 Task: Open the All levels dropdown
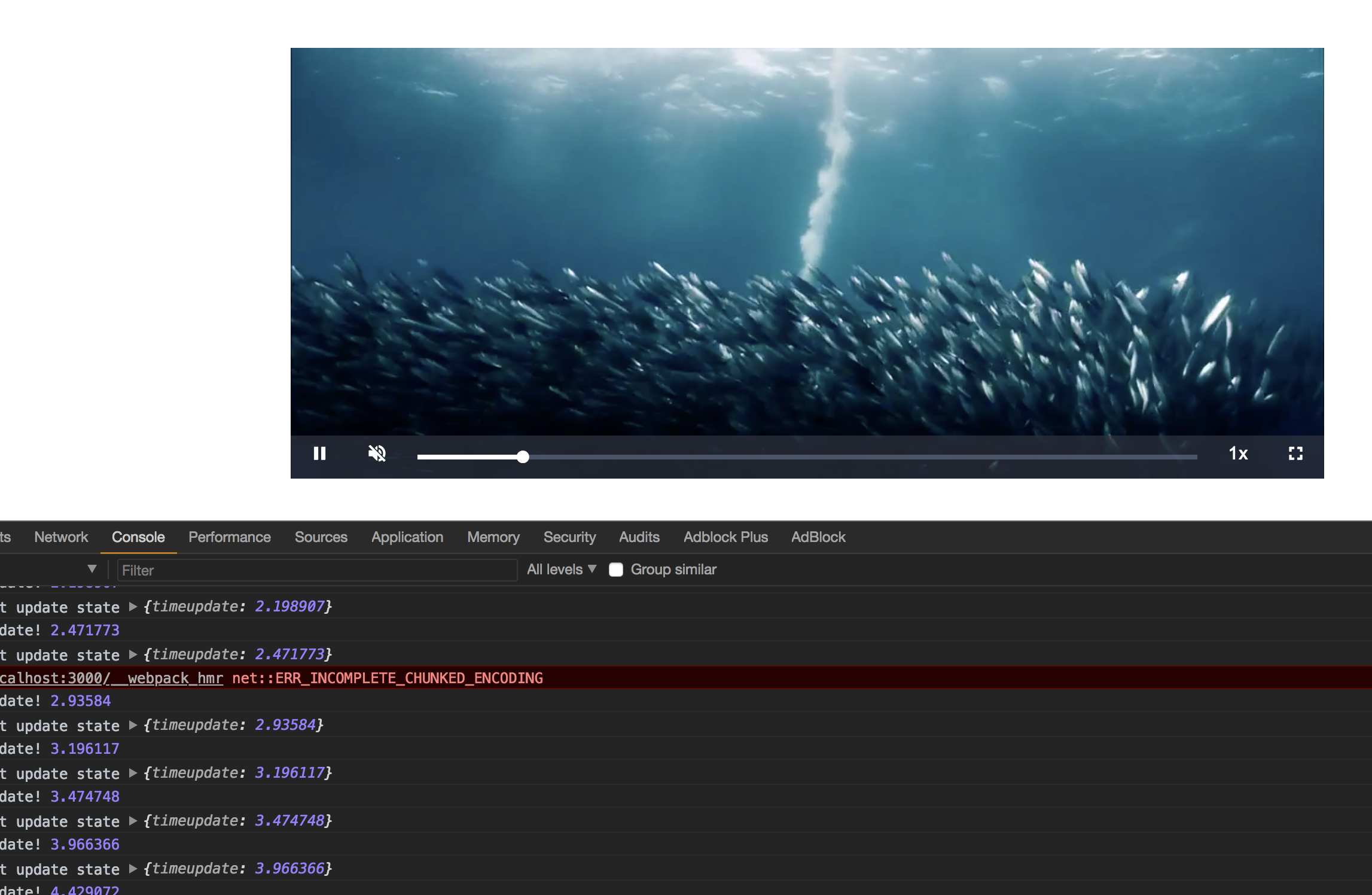coord(560,569)
